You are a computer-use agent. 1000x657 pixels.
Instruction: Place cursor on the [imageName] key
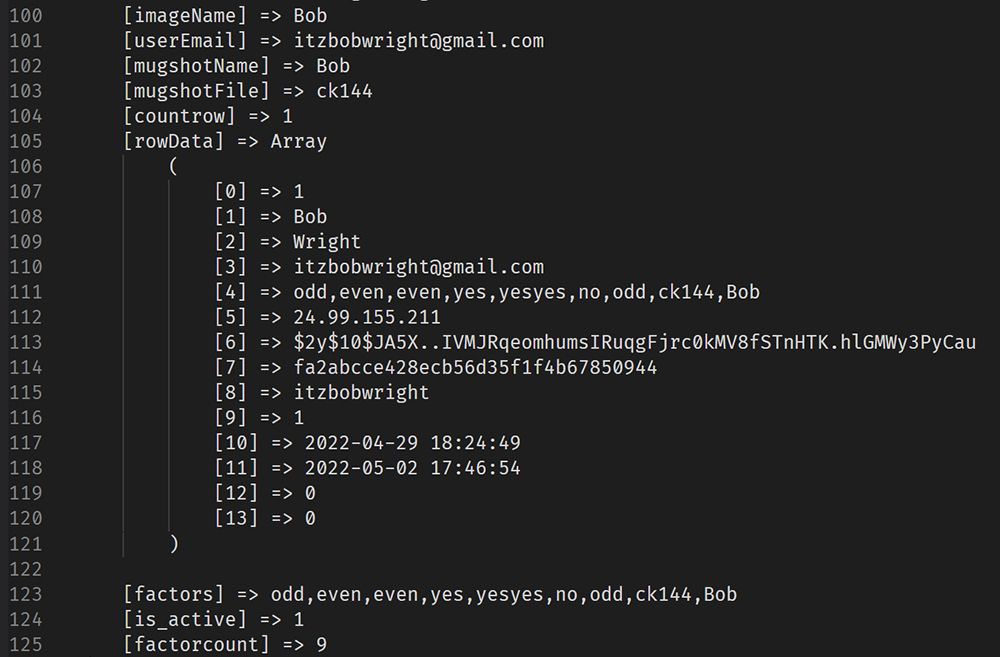click(185, 16)
